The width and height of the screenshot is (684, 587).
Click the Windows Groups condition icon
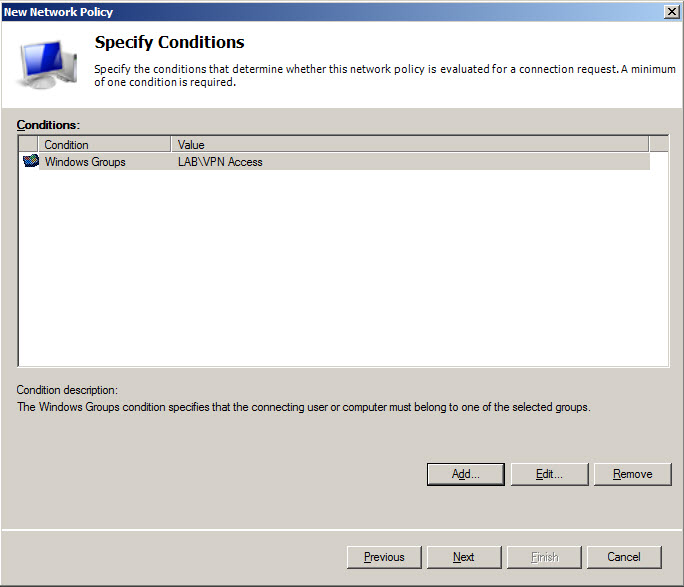coord(31,161)
